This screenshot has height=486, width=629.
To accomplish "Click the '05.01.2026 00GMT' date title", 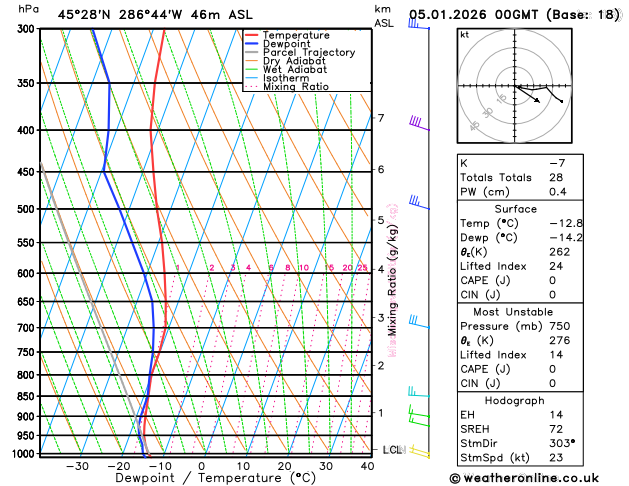I will [474, 15].
